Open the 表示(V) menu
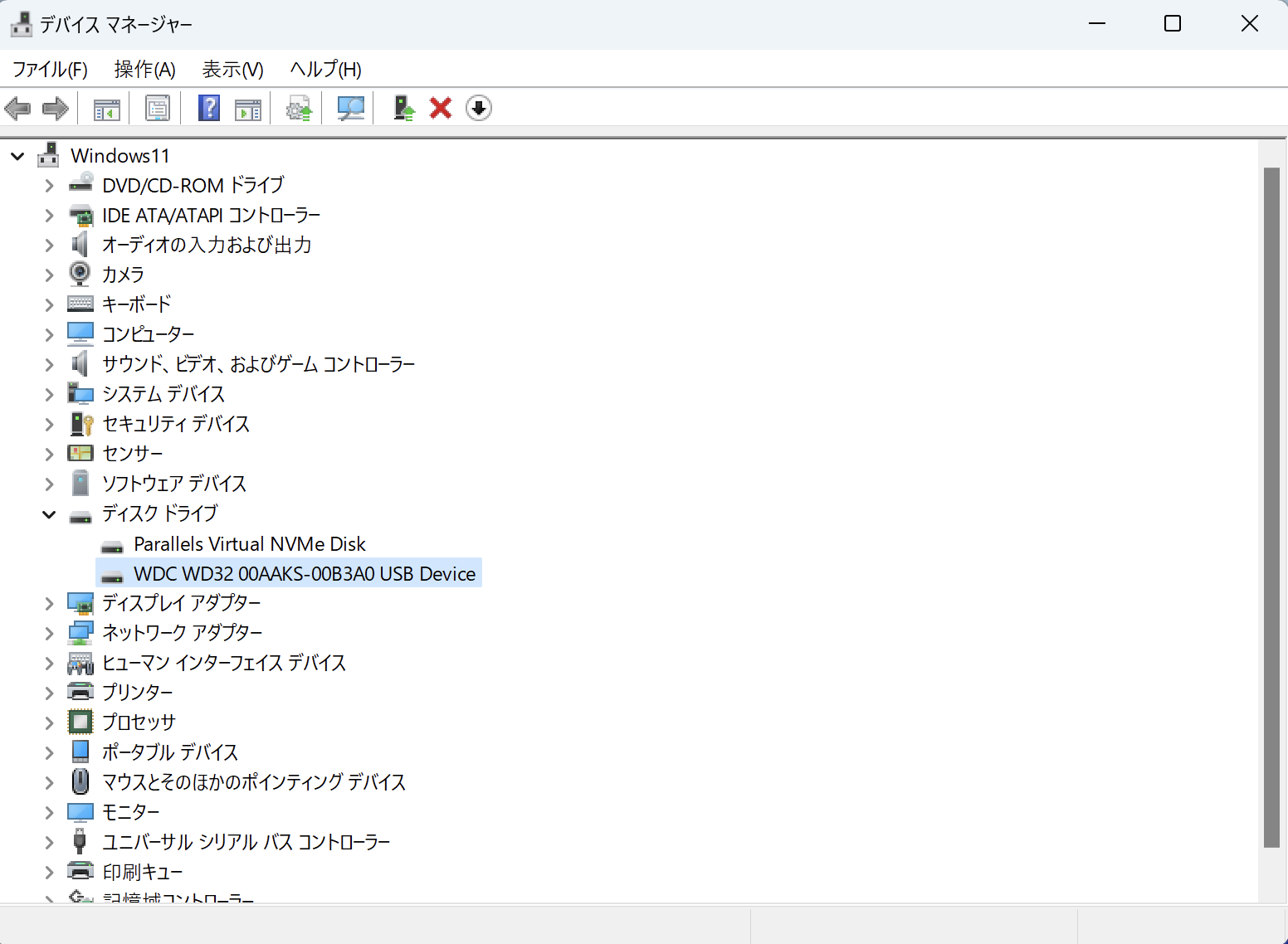 [232, 70]
